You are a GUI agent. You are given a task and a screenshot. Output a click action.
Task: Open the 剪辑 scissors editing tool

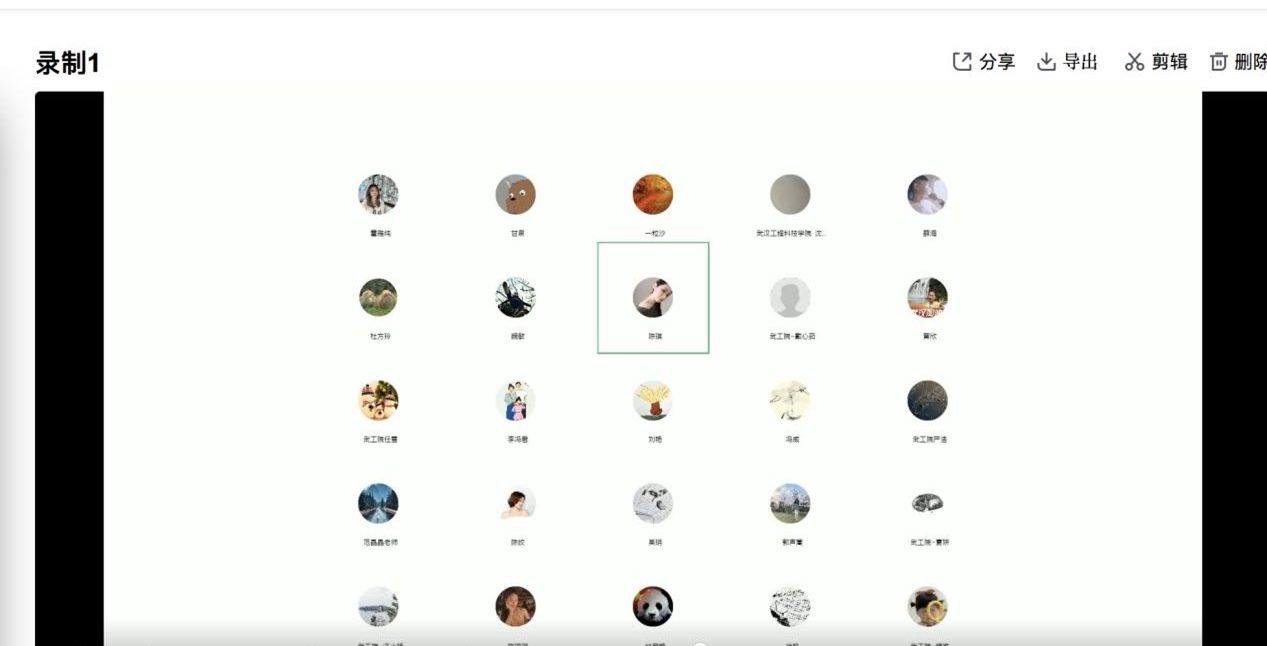pyautogui.click(x=1156, y=62)
